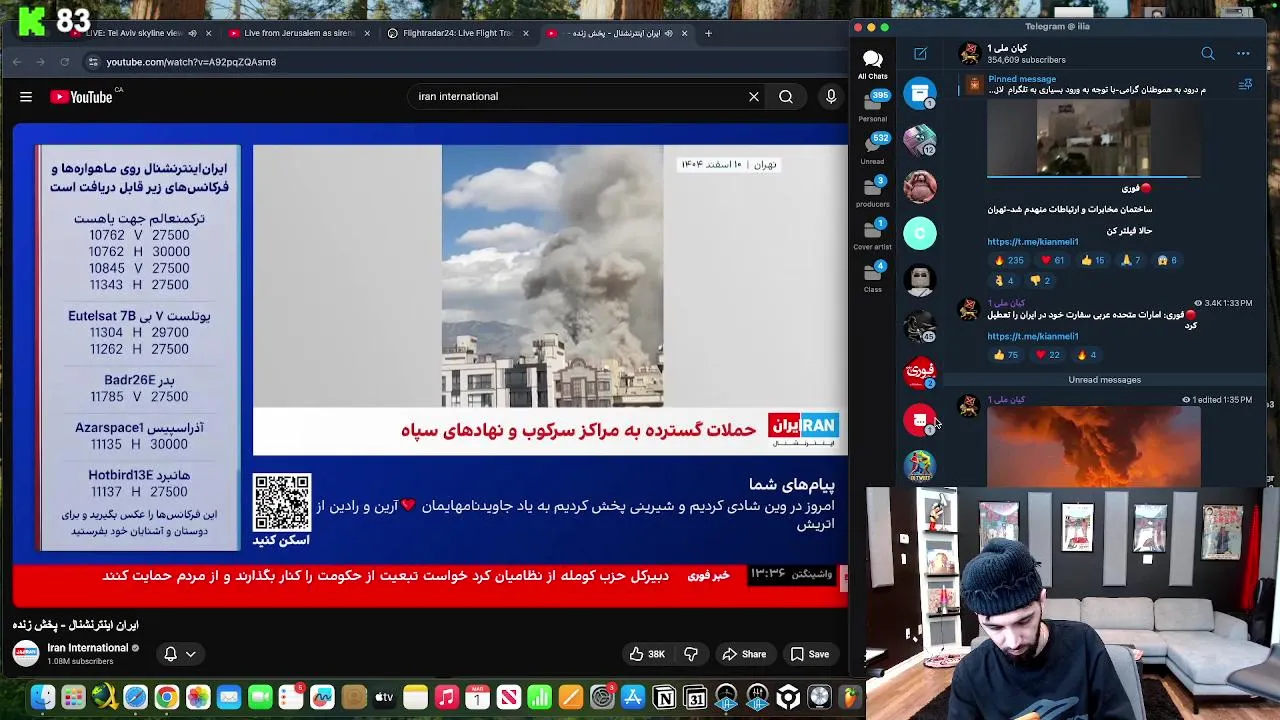Open the chat with the red فوری avatar
The image size is (1280, 720).
(x=920, y=372)
